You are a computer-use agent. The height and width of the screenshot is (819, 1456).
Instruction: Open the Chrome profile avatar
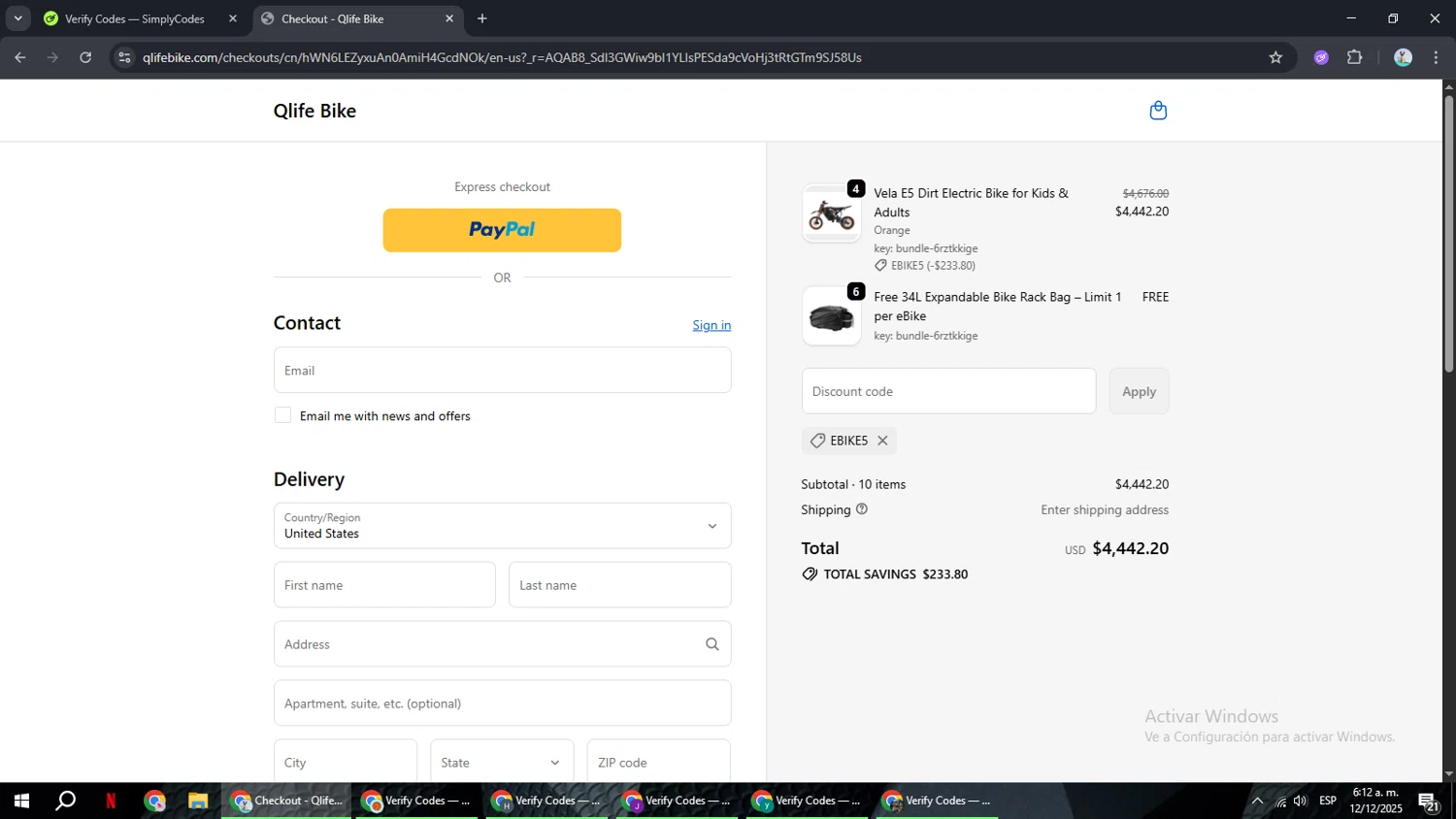click(x=1403, y=57)
